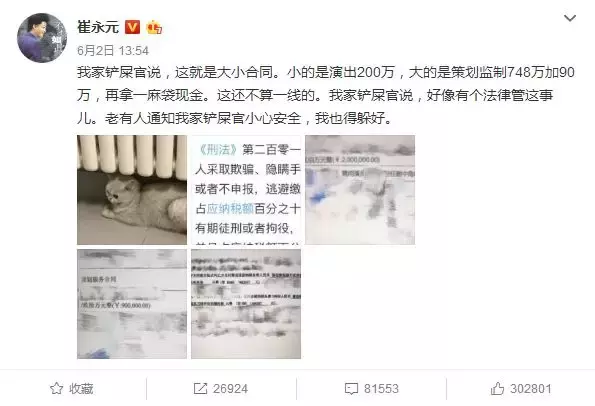The width and height of the screenshot is (595, 406).
Task: Click the post body text
Action: [x=326, y=95]
